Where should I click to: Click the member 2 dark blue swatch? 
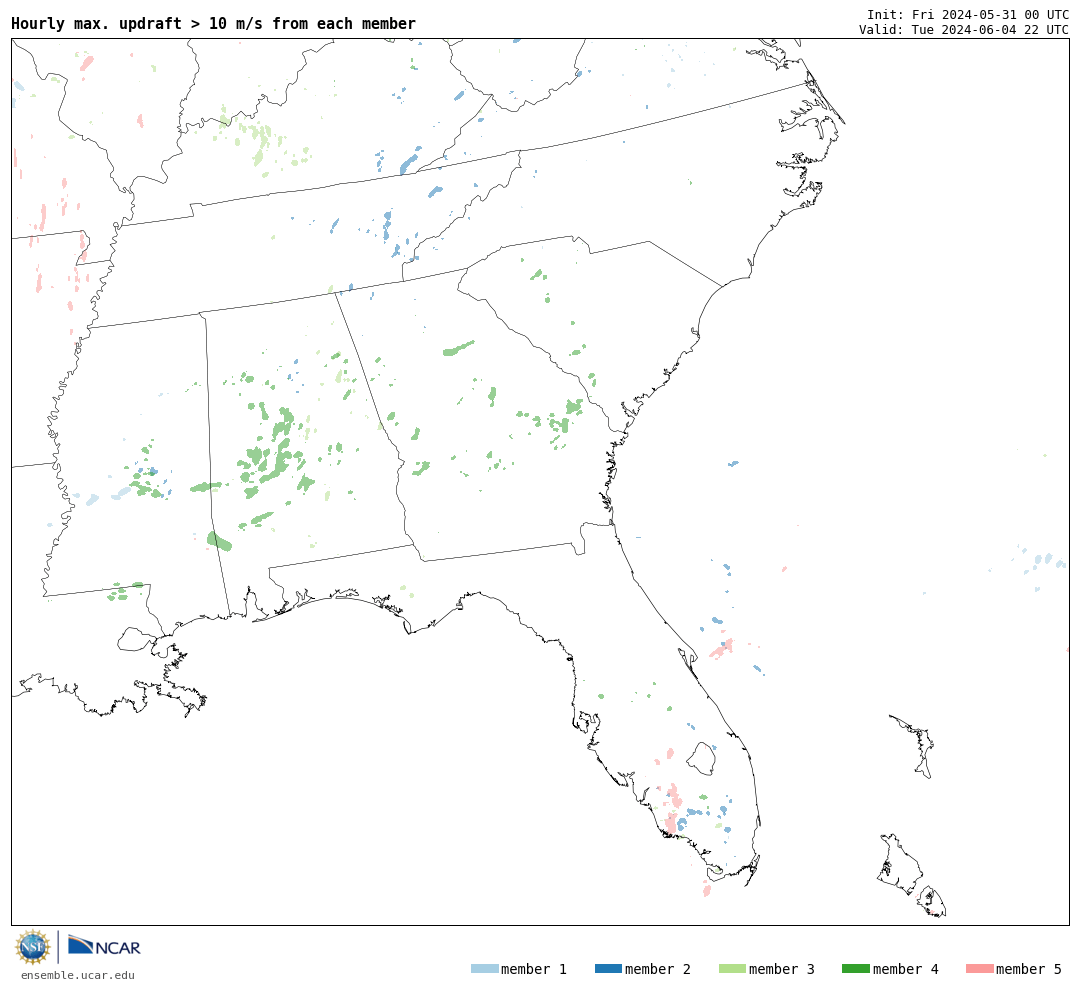(x=608, y=969)
